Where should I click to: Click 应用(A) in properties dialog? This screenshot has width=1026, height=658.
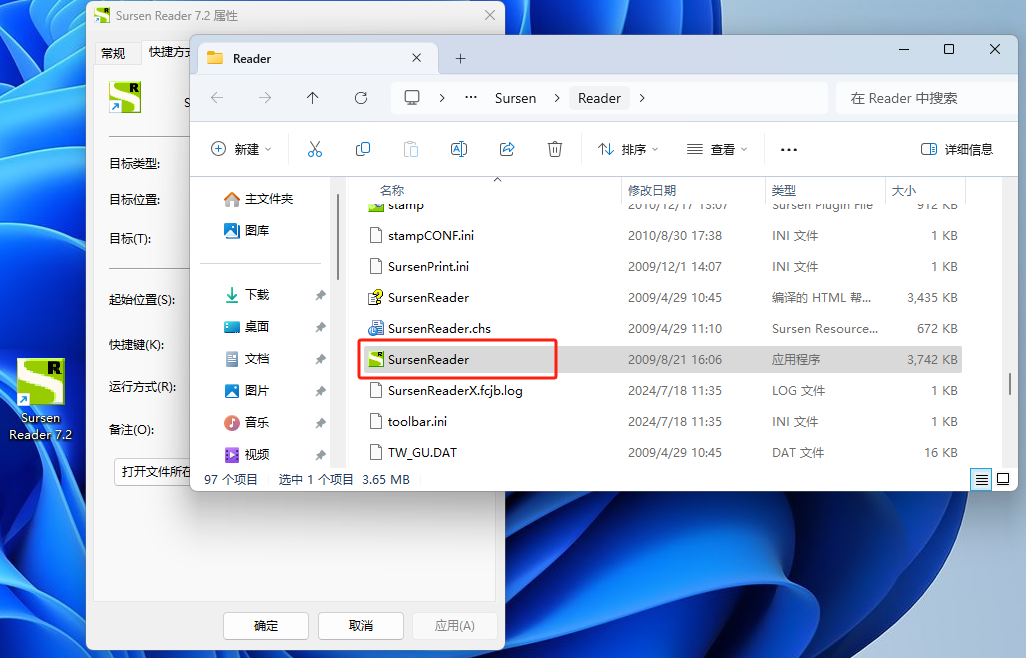point(455,626)
